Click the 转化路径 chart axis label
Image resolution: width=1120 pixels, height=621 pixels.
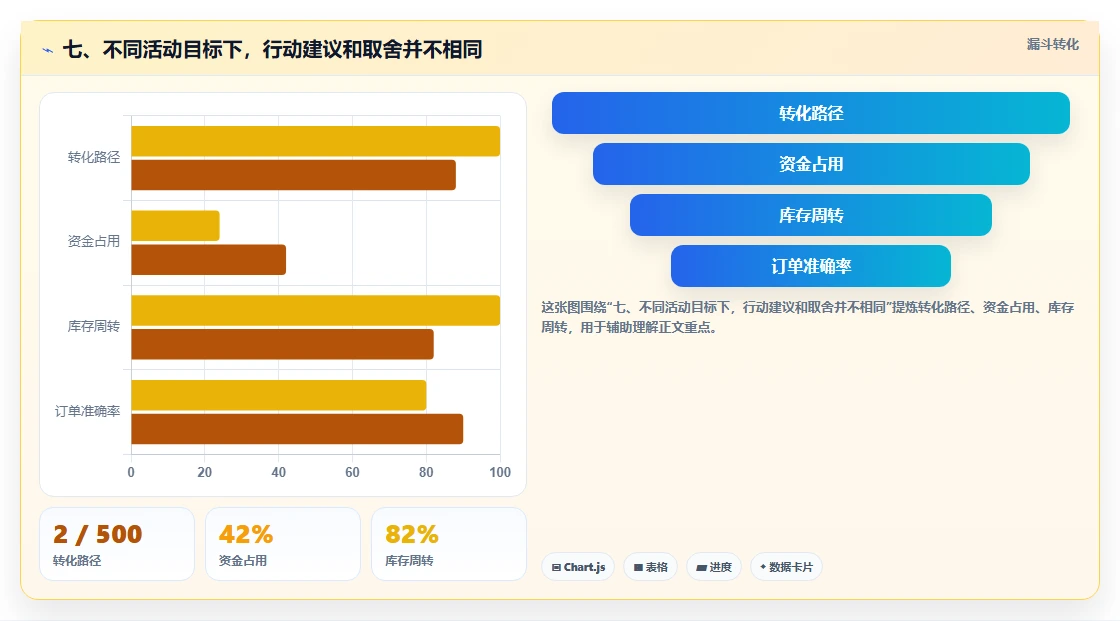tap(94, 157)
